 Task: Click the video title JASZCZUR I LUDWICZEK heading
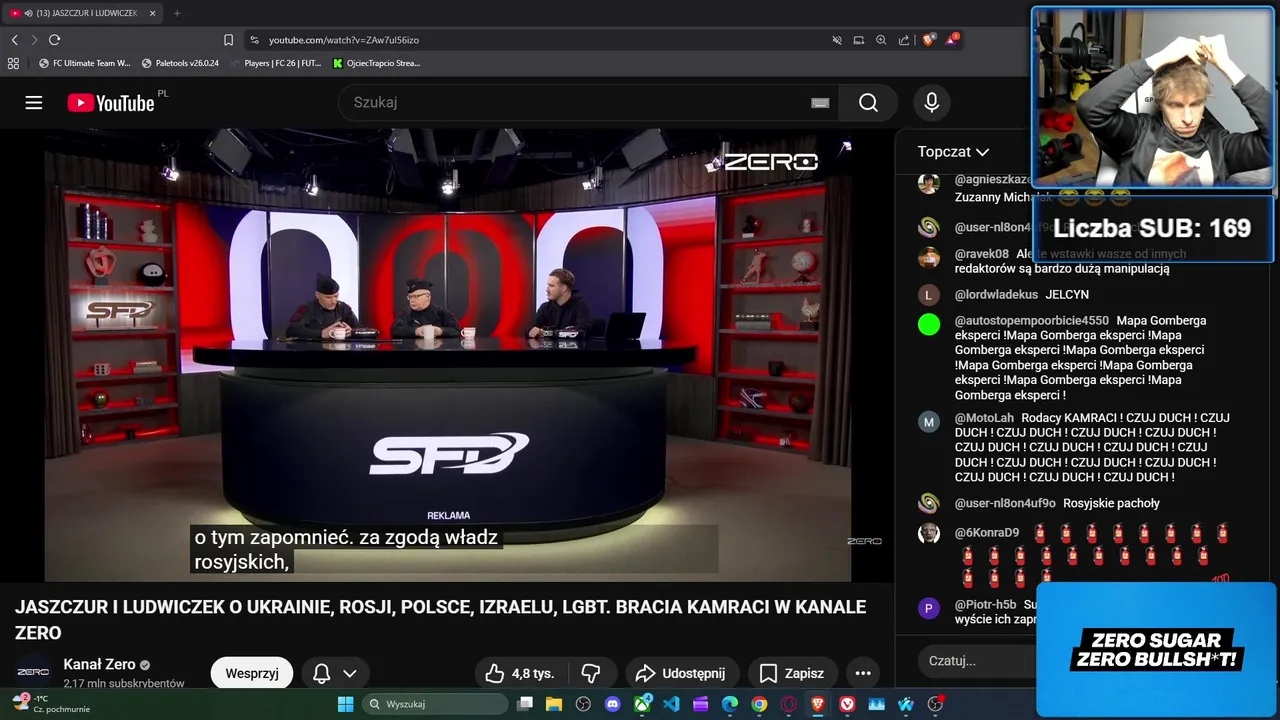440,620
